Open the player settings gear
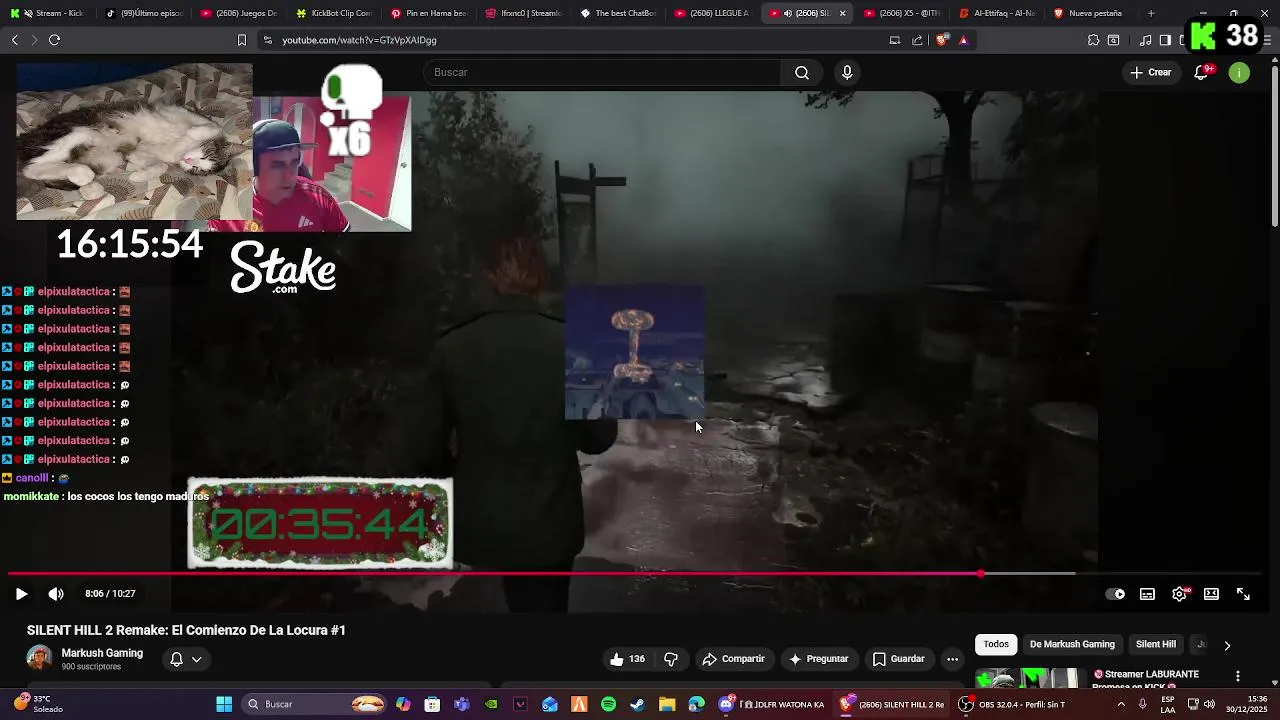Viewport: 1280px width, 720px height. 1180,594
